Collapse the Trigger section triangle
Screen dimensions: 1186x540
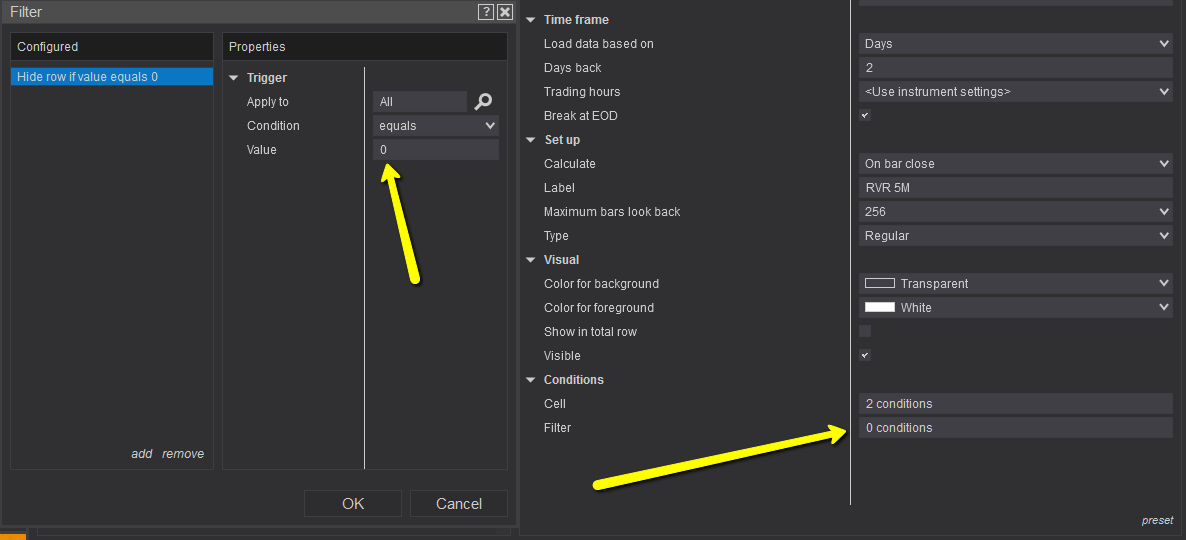pyautogui.click(x=234, y=78)
